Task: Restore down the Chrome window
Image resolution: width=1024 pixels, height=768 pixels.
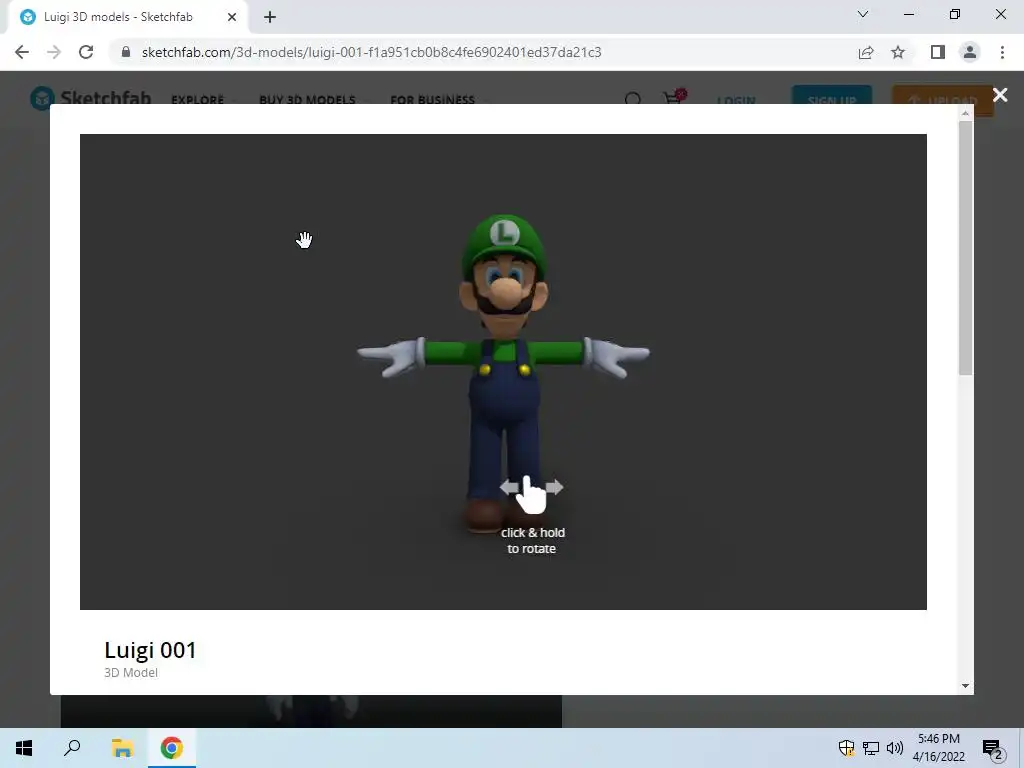Action: point(955,14)
